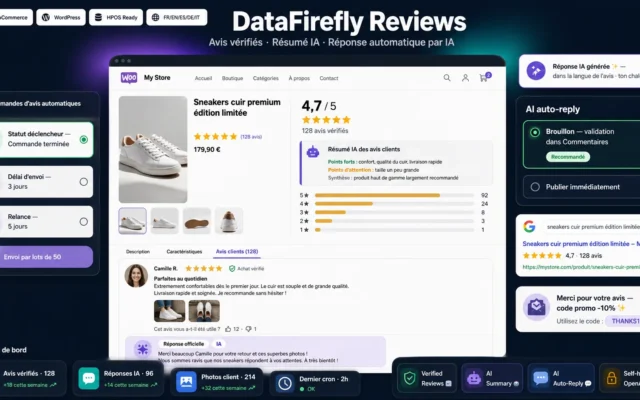Click the IA tag on official reply
Viewport: 640px width, 400px height.
click(x=219, y=344)
